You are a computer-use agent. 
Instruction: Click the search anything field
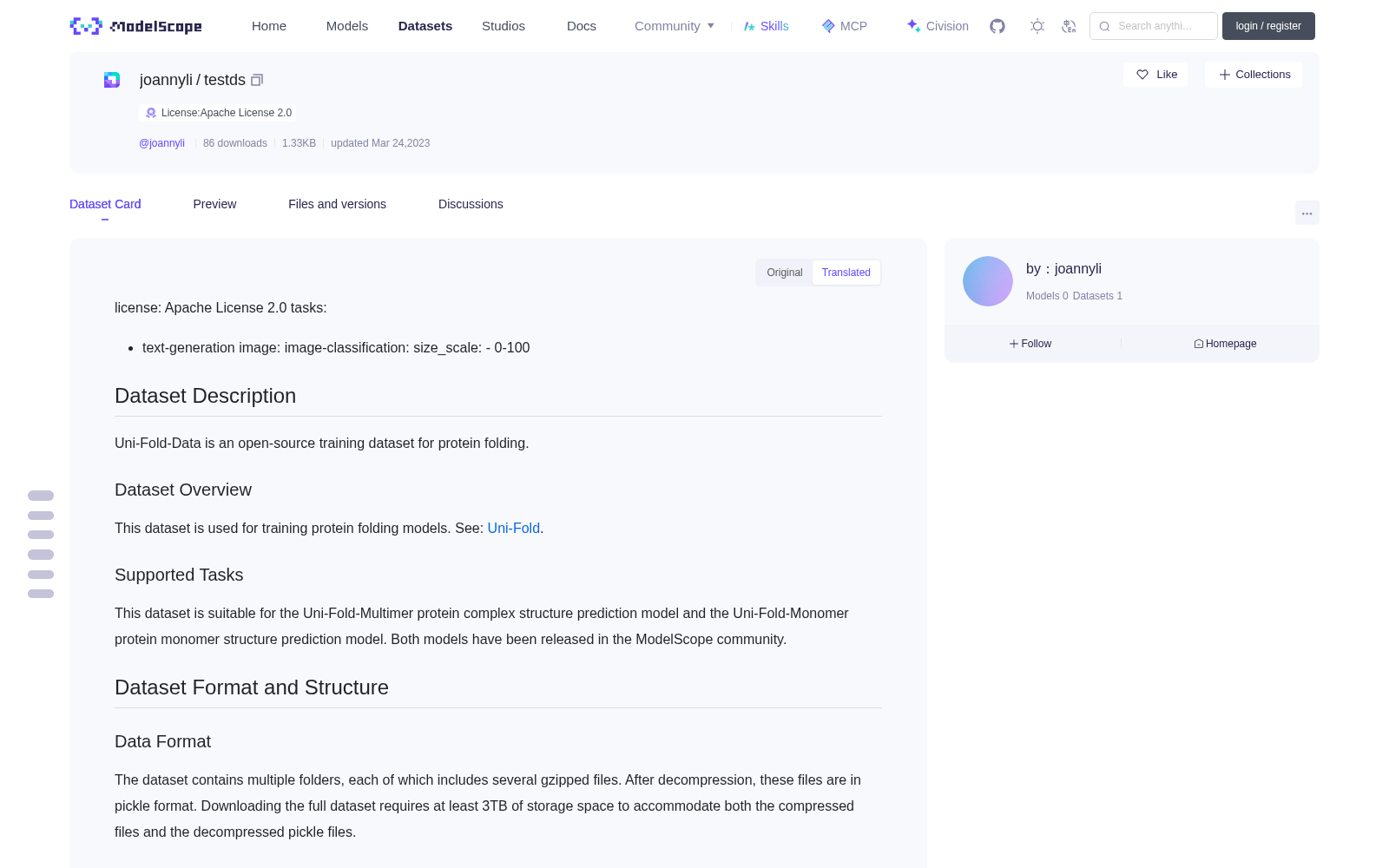(1154, 26)
